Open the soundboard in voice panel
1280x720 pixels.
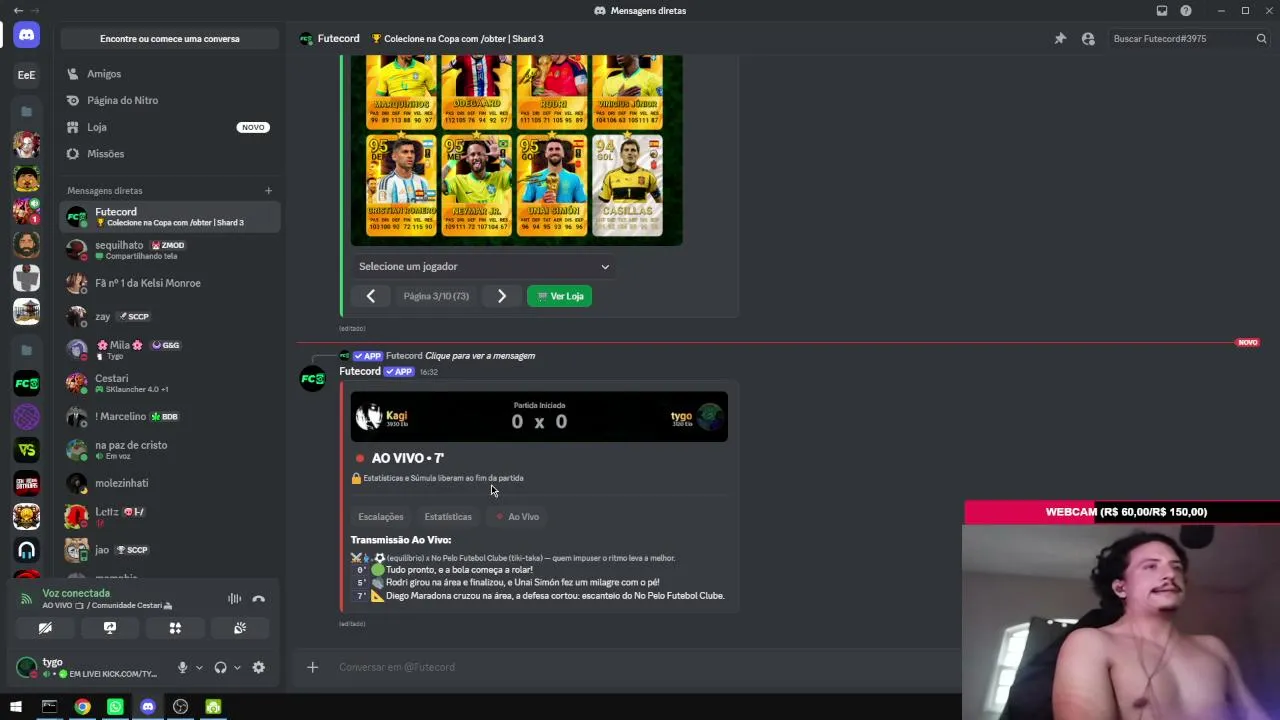[x=240, y=628]
